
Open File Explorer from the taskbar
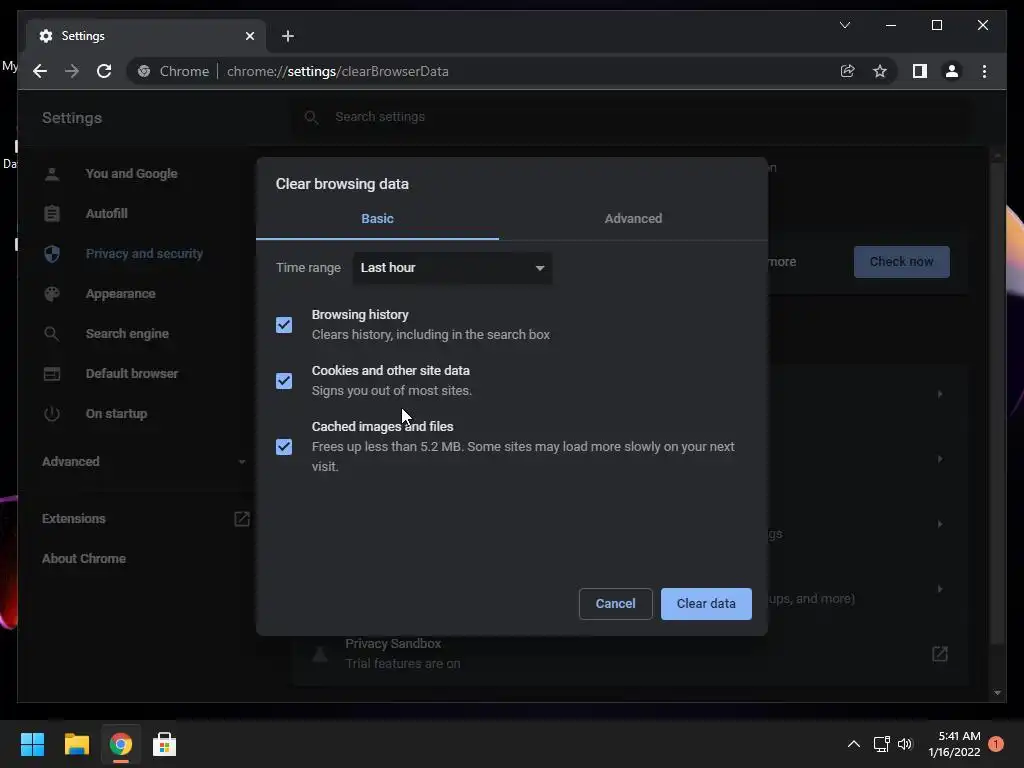[x=76, y=744]
